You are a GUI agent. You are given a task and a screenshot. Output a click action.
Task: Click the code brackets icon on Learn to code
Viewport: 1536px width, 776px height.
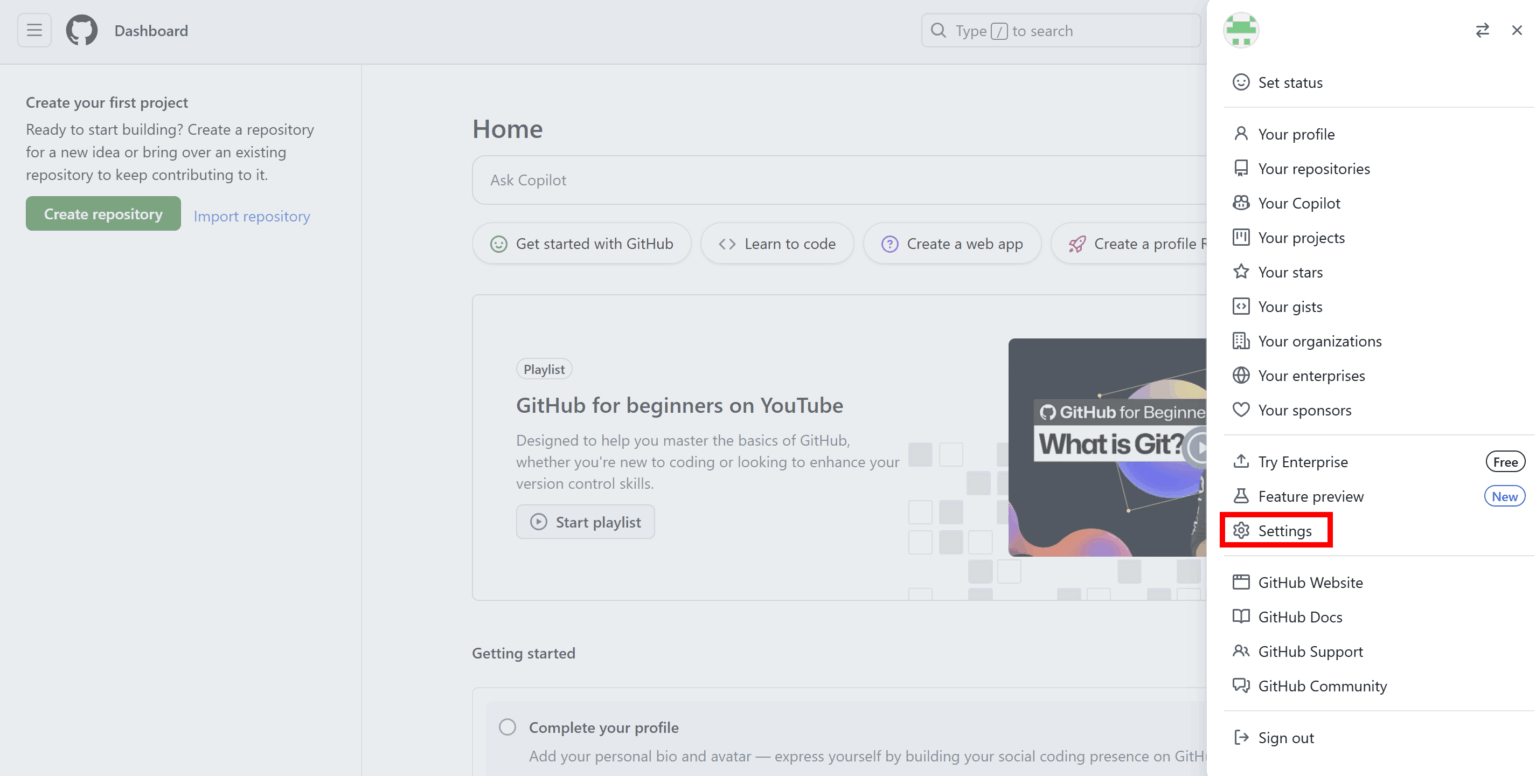[x=728, y=243]
